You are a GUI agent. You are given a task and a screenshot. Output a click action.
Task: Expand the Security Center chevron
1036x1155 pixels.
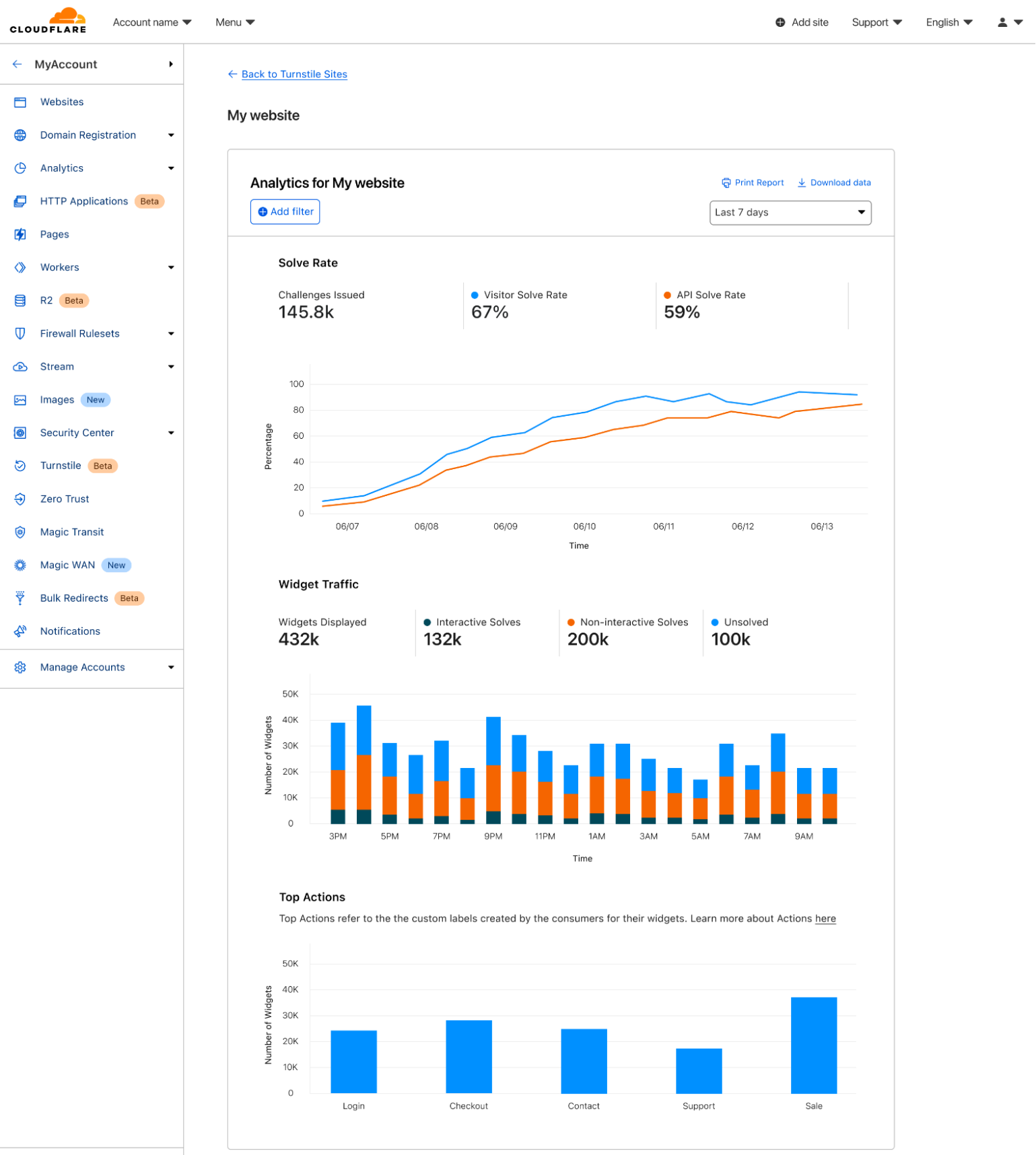click(x=171, y=433)
